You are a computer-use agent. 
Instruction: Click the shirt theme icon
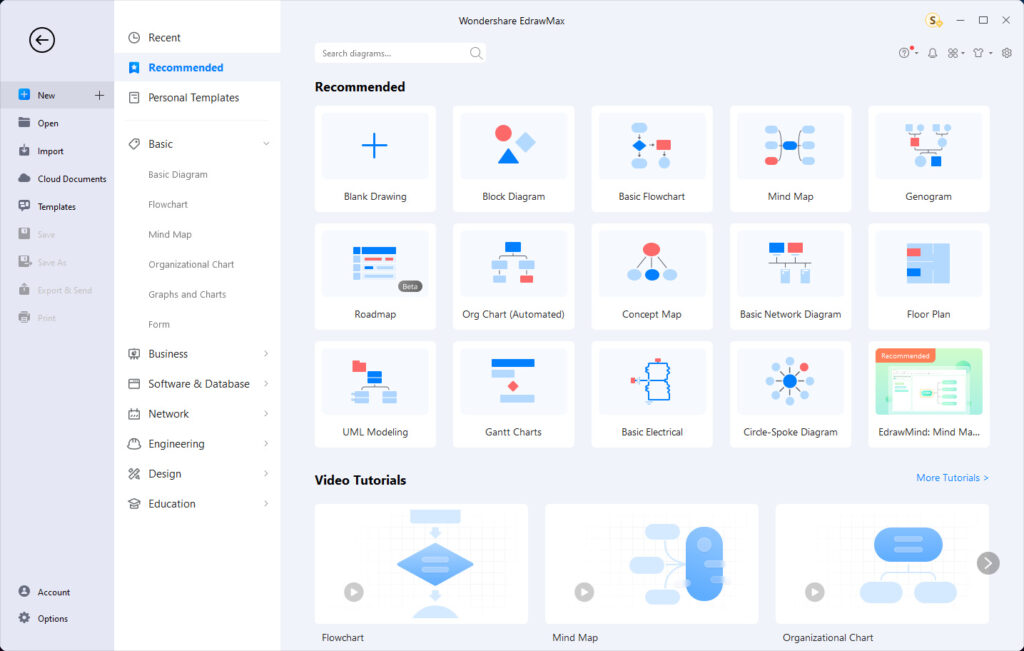(x=978, y=53)
